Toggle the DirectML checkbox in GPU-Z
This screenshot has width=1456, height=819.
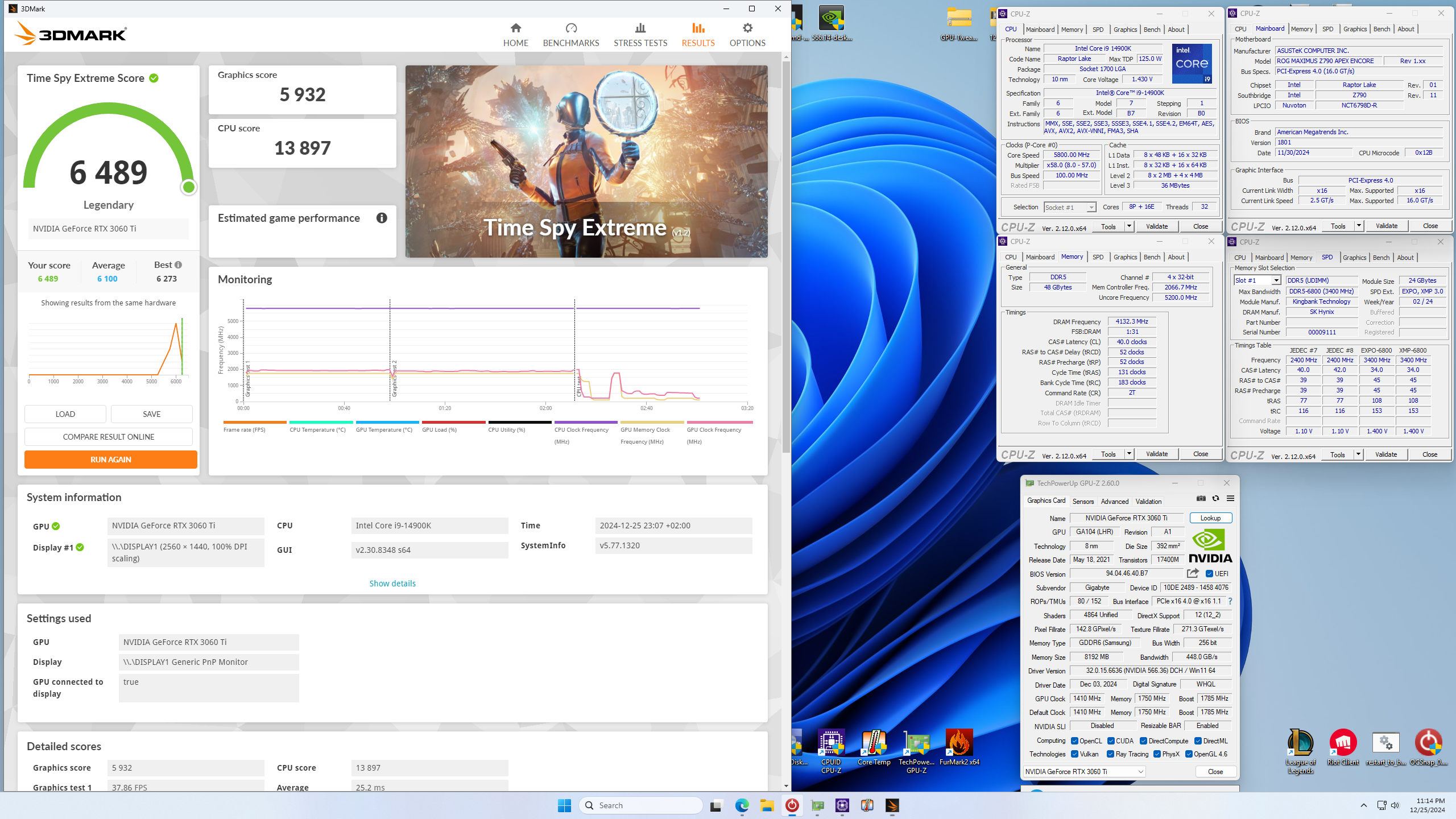[1198, 741]
